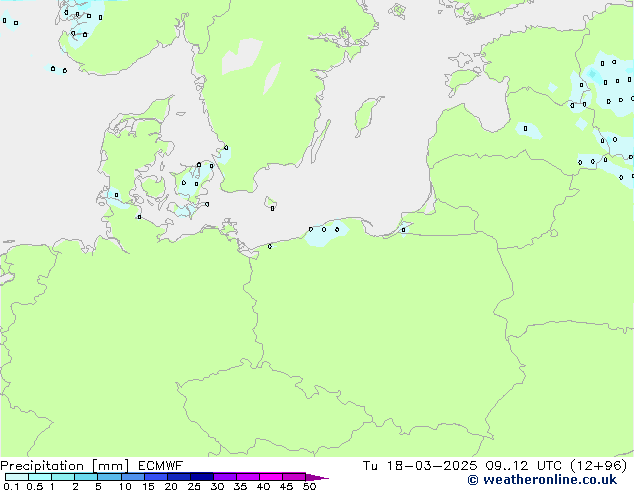This screenshot has width=634, height=490.
Task: Click the legend value '50'
Action: (x=309, y=486)
